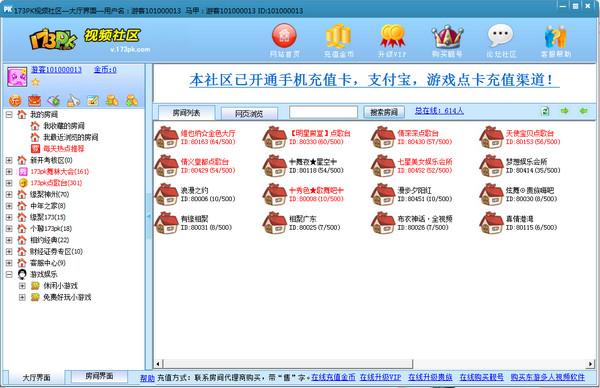Open the speech bubble forum icon

[501, 36]
